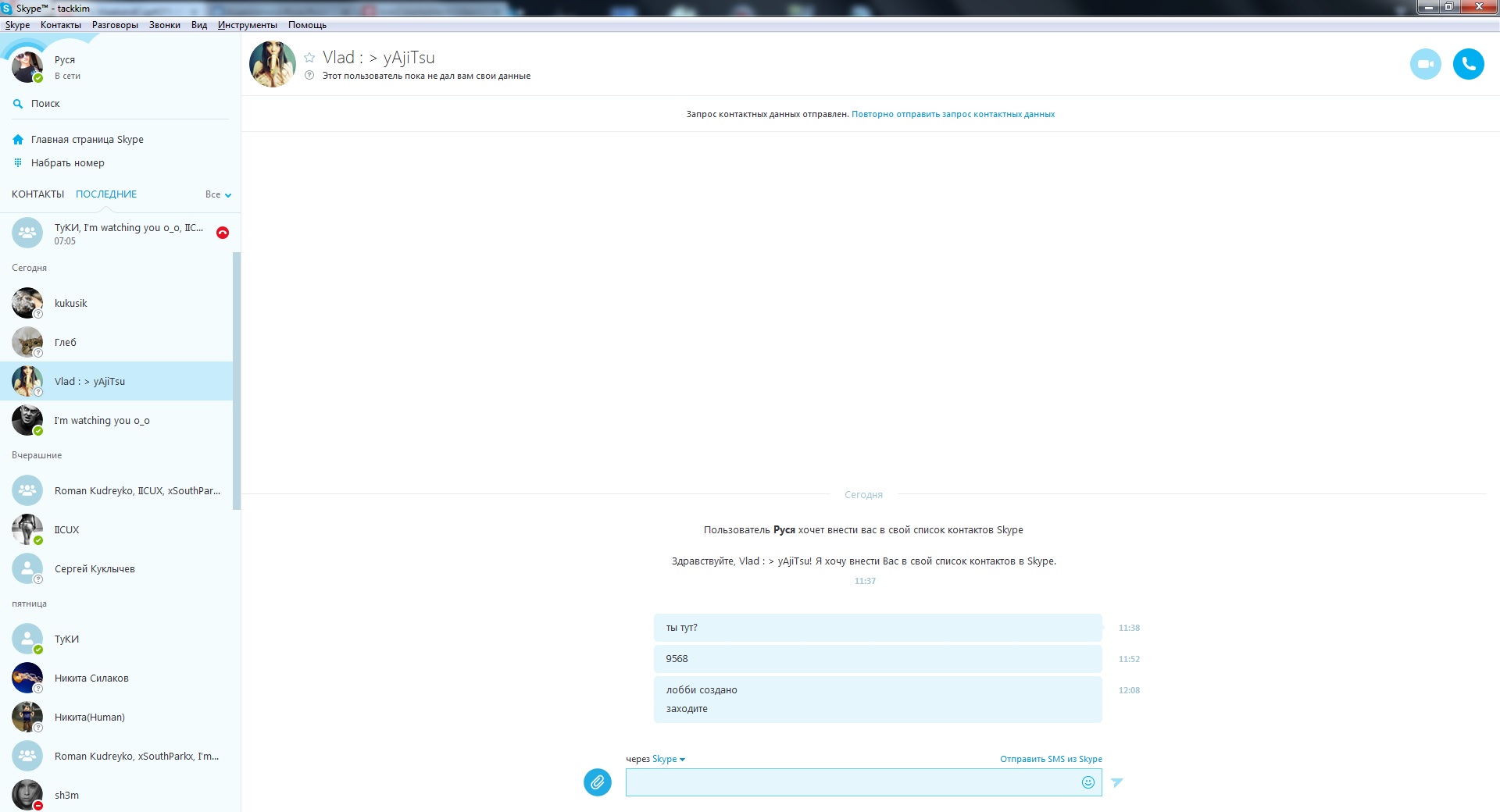Open sh3m conversation by name

pyautogui.click(x=66, y=795)
